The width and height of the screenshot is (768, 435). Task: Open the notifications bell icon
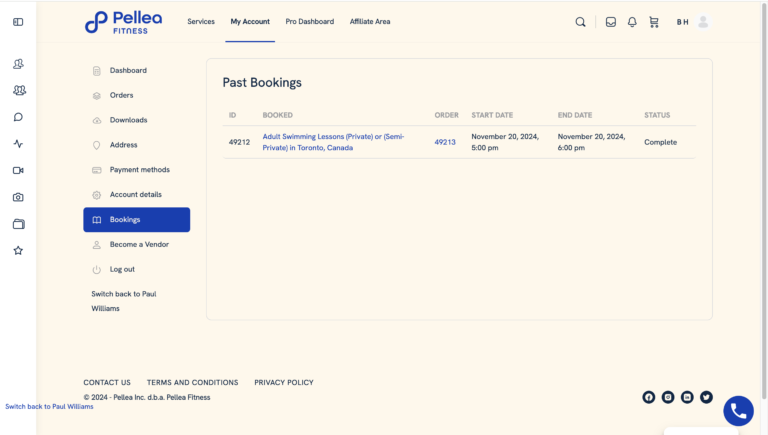click(x=632, y=22)
